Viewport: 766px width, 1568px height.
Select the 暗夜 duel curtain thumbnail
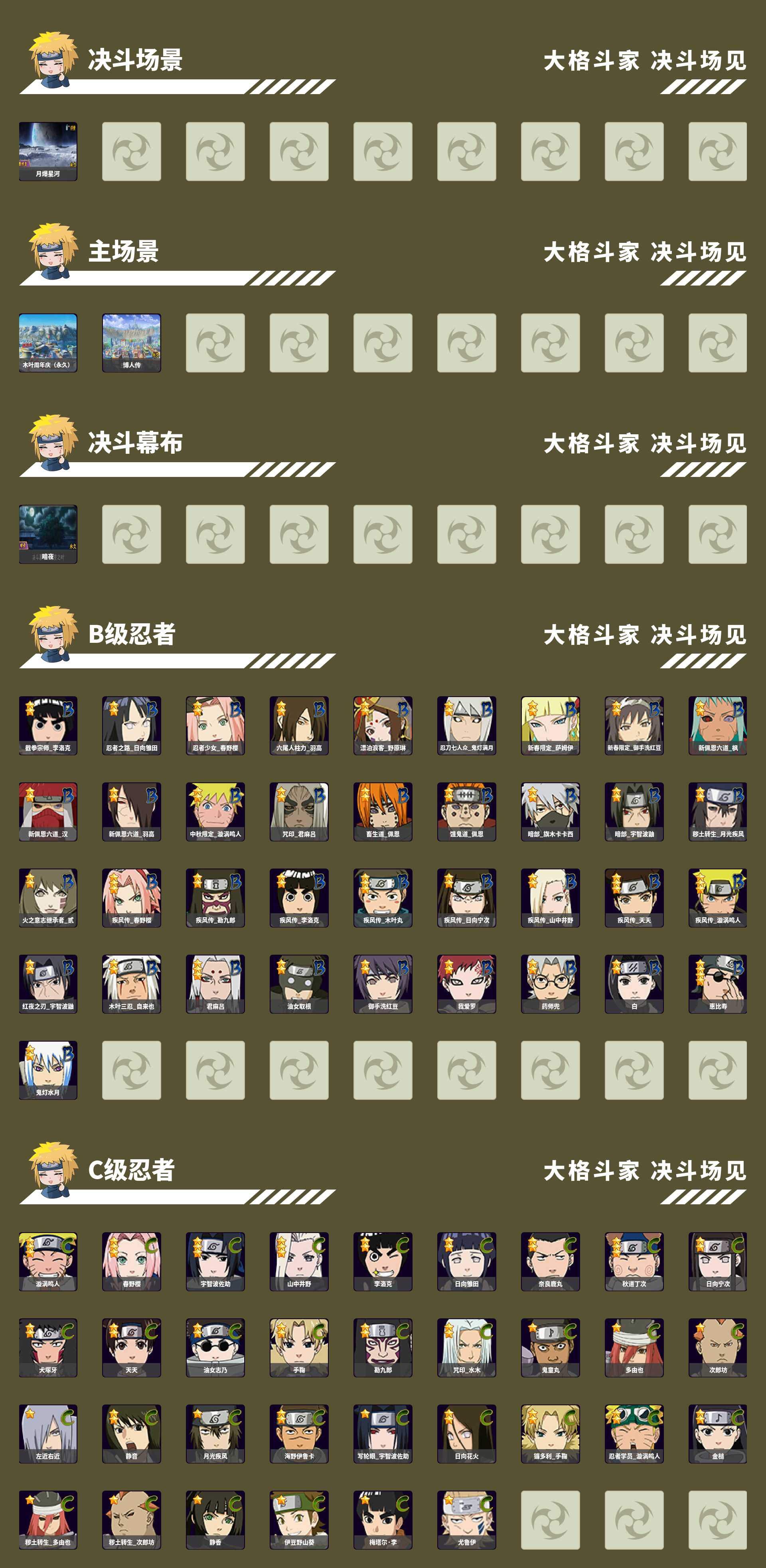pos(48,534)
